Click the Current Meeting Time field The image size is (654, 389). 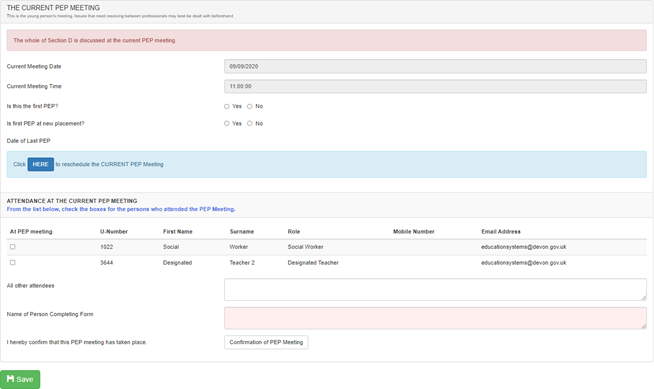tap(435, 86)
